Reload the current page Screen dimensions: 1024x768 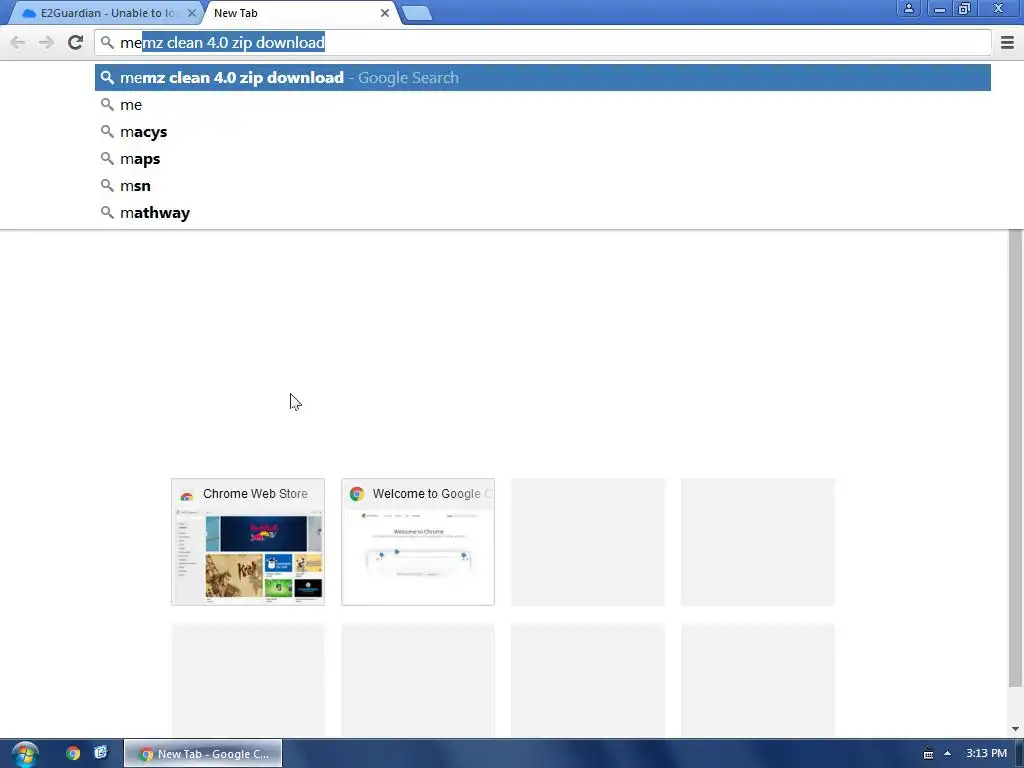point(75,42)
